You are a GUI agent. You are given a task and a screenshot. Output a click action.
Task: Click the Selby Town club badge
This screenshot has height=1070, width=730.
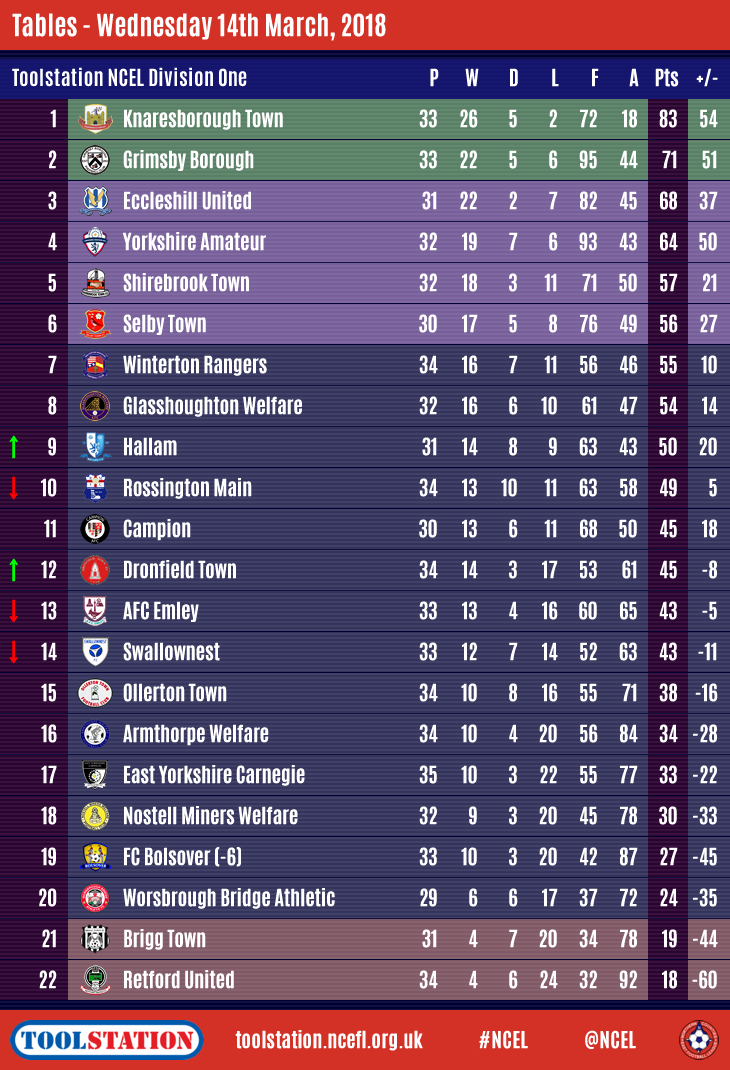[95, 324]
